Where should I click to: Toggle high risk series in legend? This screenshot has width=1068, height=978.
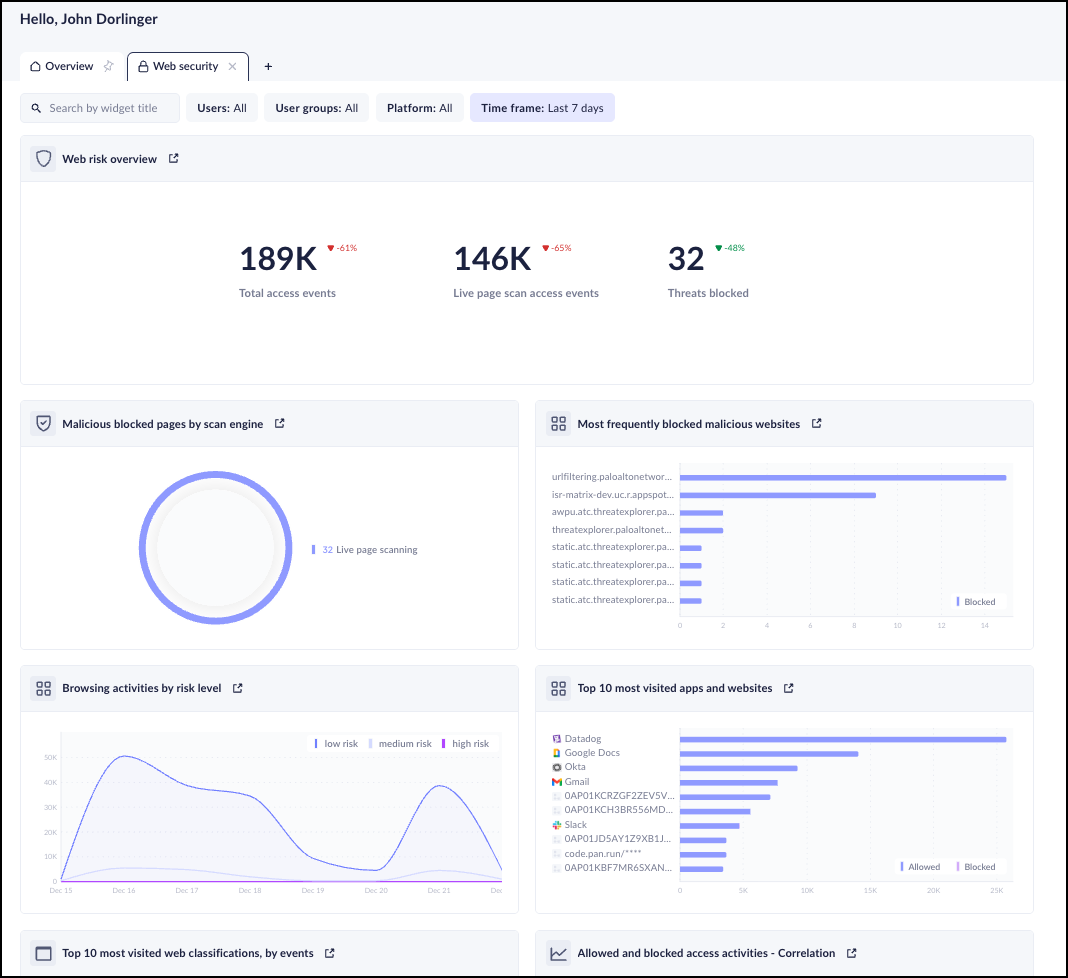465,744
